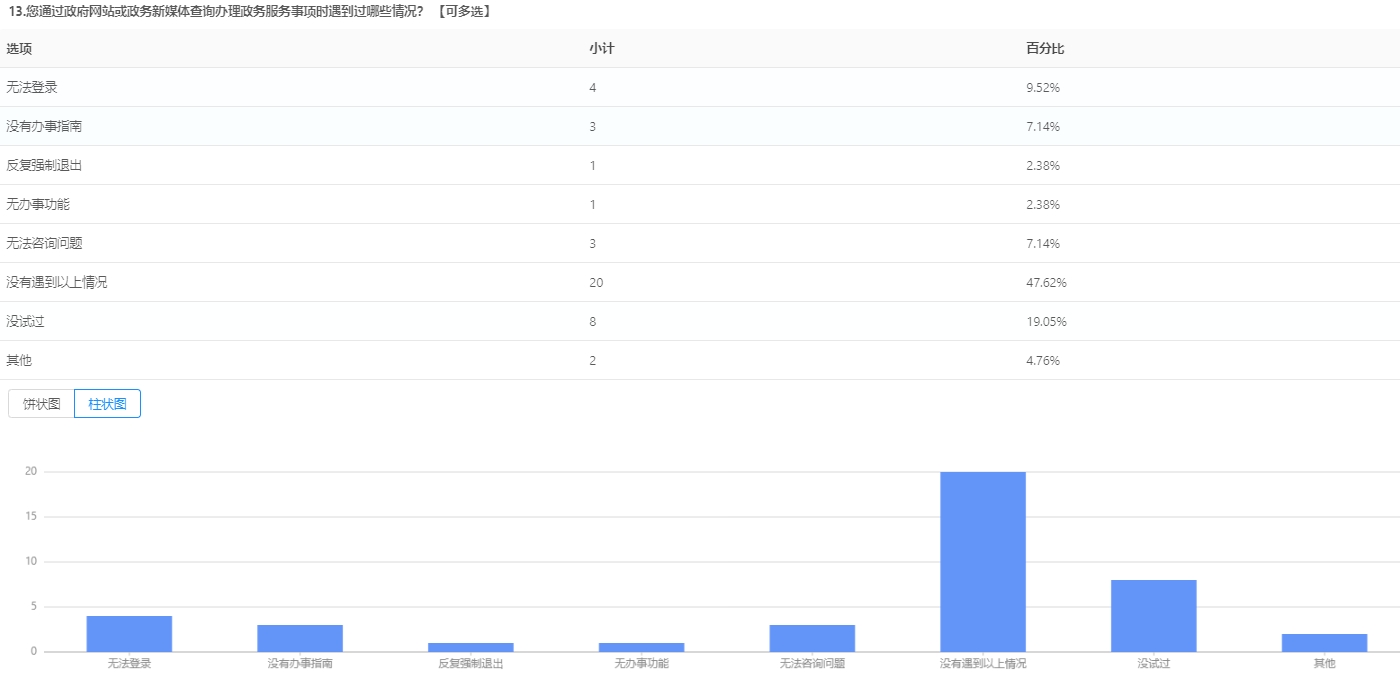The height and width of the screenshot is (676, 1400).
Task: Click the 47.62% percentage cell
Action: (1046, 283)
